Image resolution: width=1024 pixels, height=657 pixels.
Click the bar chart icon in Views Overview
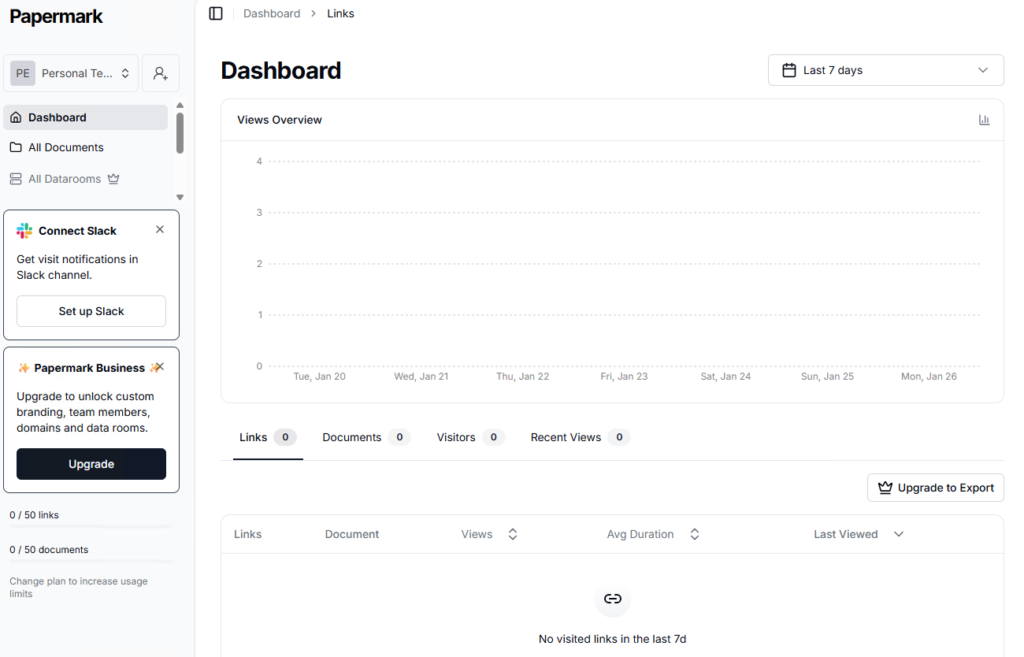pos(984,120)
